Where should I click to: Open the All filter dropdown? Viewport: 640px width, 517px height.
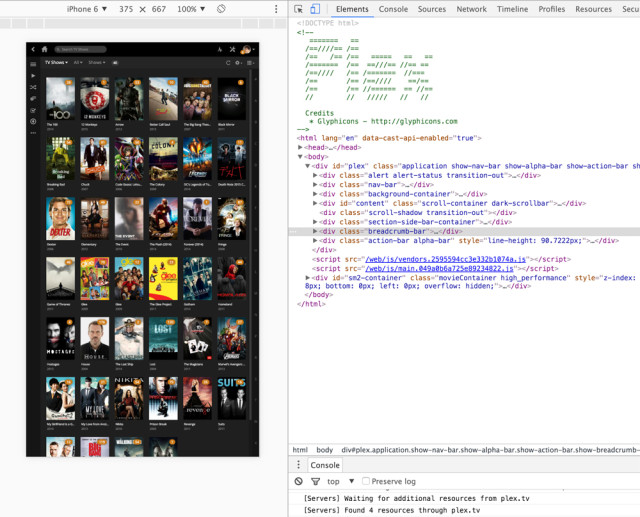(x=78, y=62)
